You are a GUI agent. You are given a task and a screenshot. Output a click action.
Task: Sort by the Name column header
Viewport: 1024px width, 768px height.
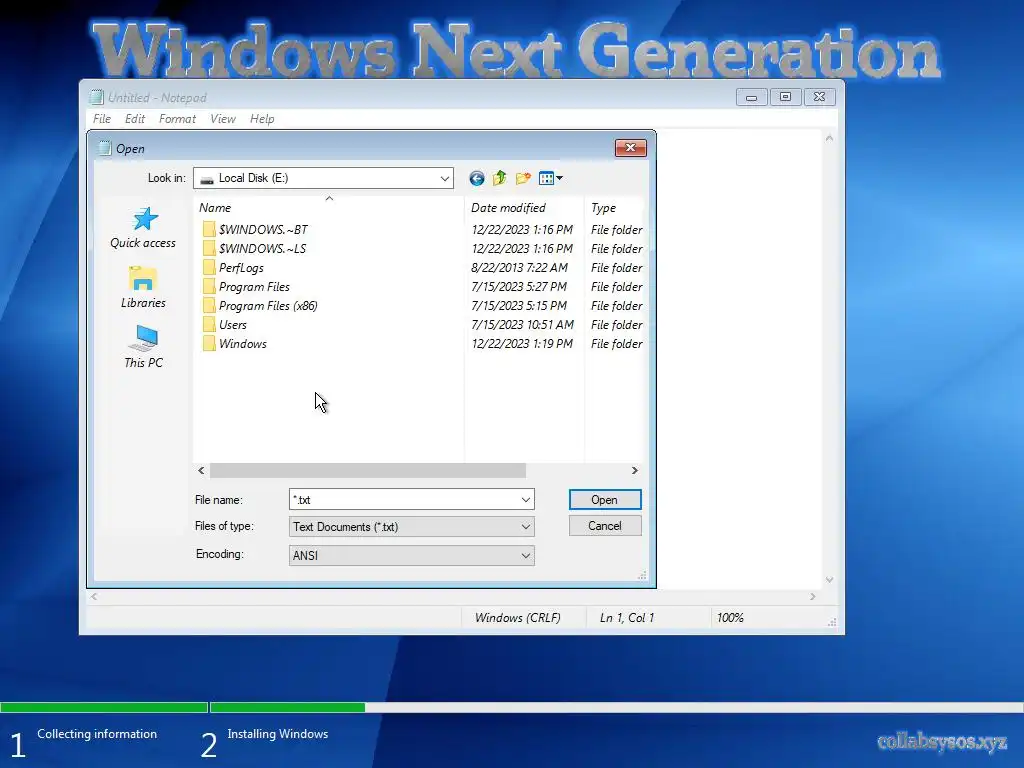point(328,208)
